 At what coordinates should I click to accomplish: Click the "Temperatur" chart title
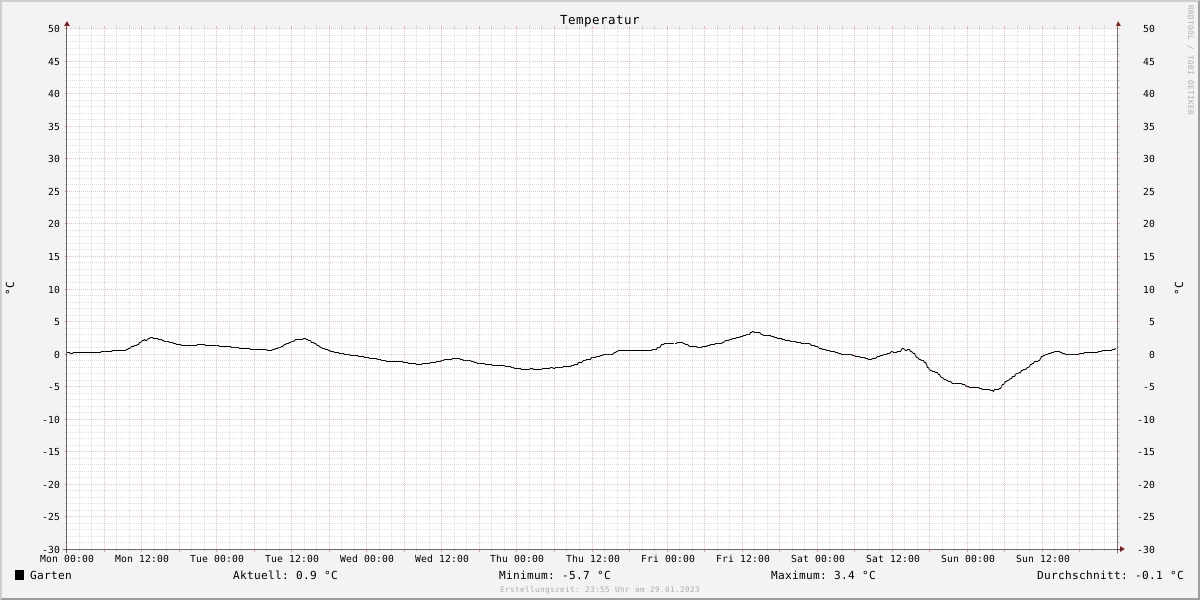pyautogui.click(x=599, y=20)
